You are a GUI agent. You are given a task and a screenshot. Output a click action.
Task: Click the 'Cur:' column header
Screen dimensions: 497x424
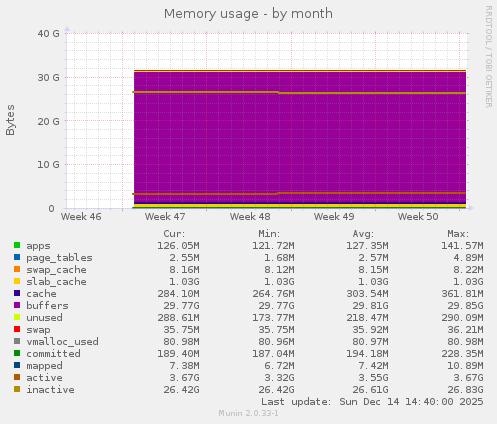174,234
